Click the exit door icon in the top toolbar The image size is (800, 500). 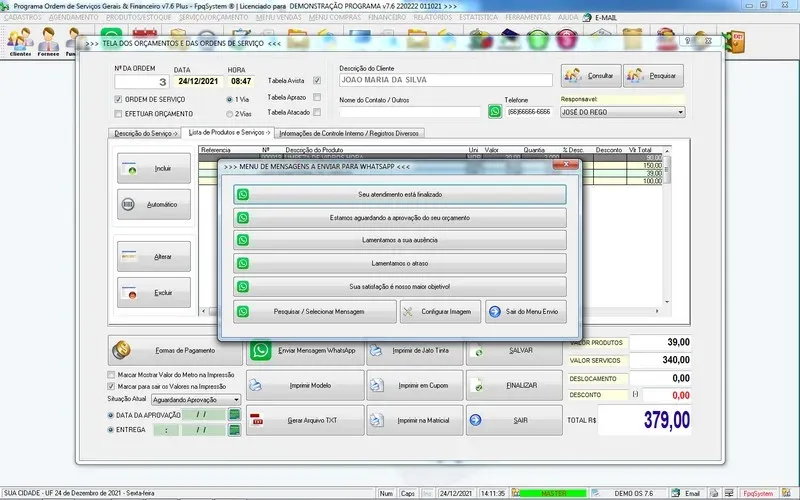738,40
